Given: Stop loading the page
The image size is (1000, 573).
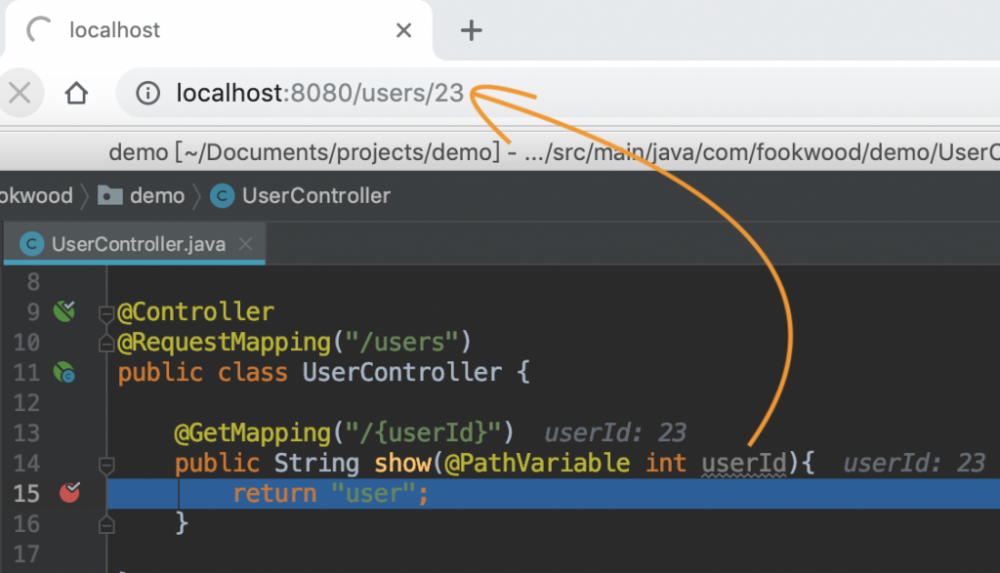Looking at the screenshot, I should [x=20, y=93].
